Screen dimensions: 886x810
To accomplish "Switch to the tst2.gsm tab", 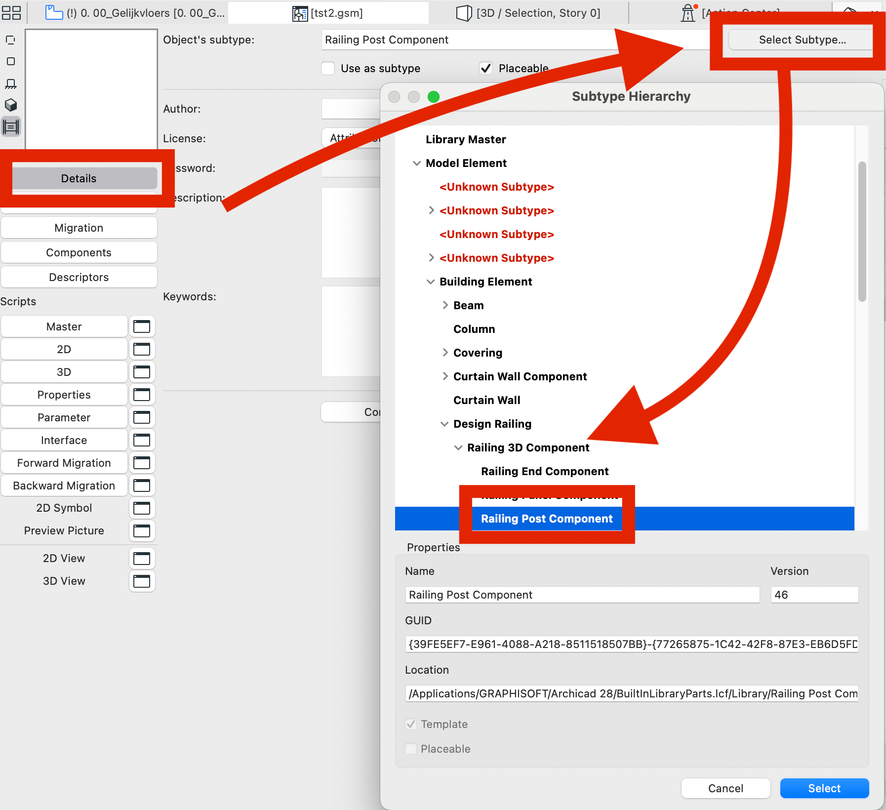I will [328, 13].
